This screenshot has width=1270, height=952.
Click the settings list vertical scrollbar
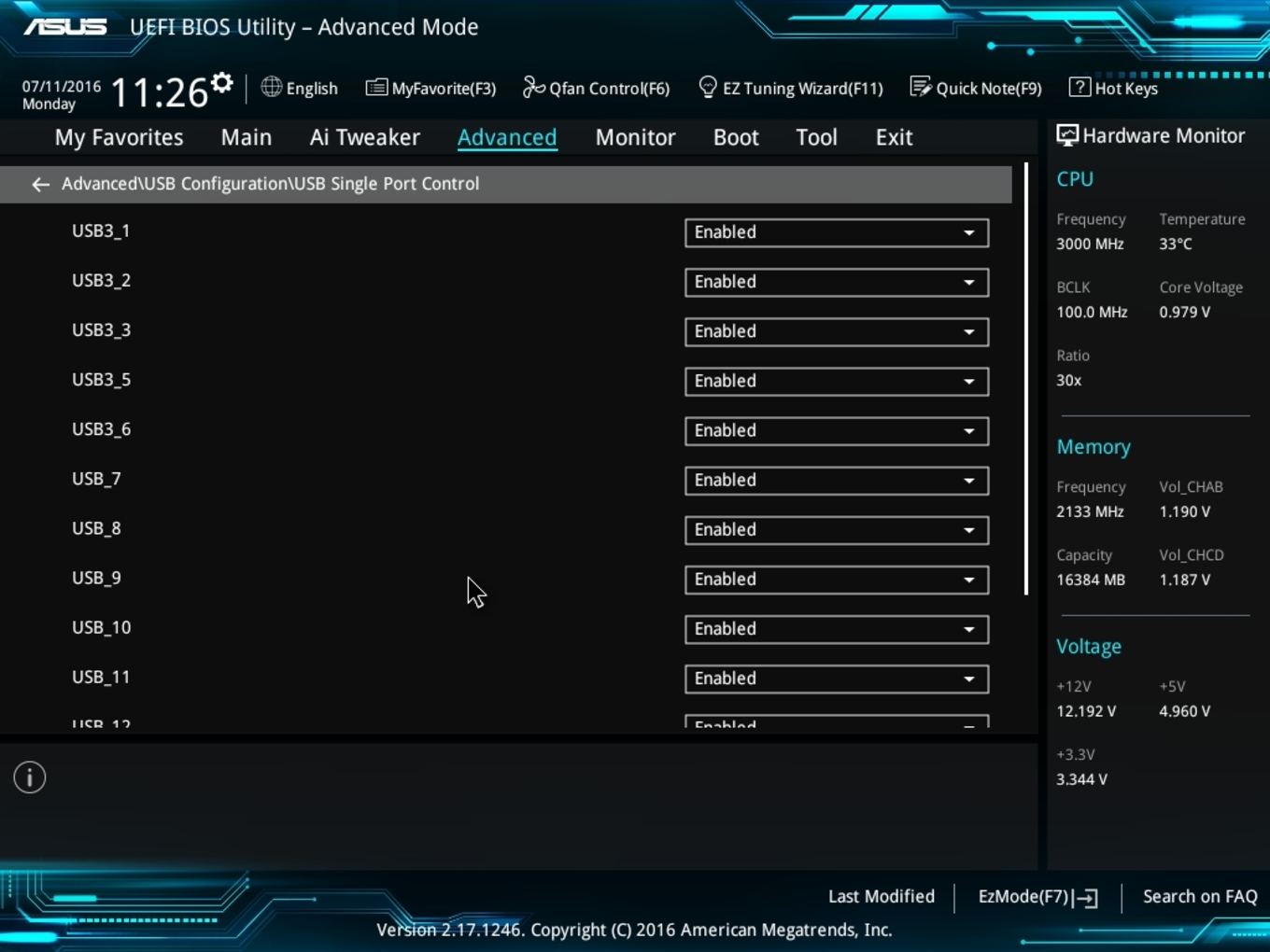point(1025,379)
